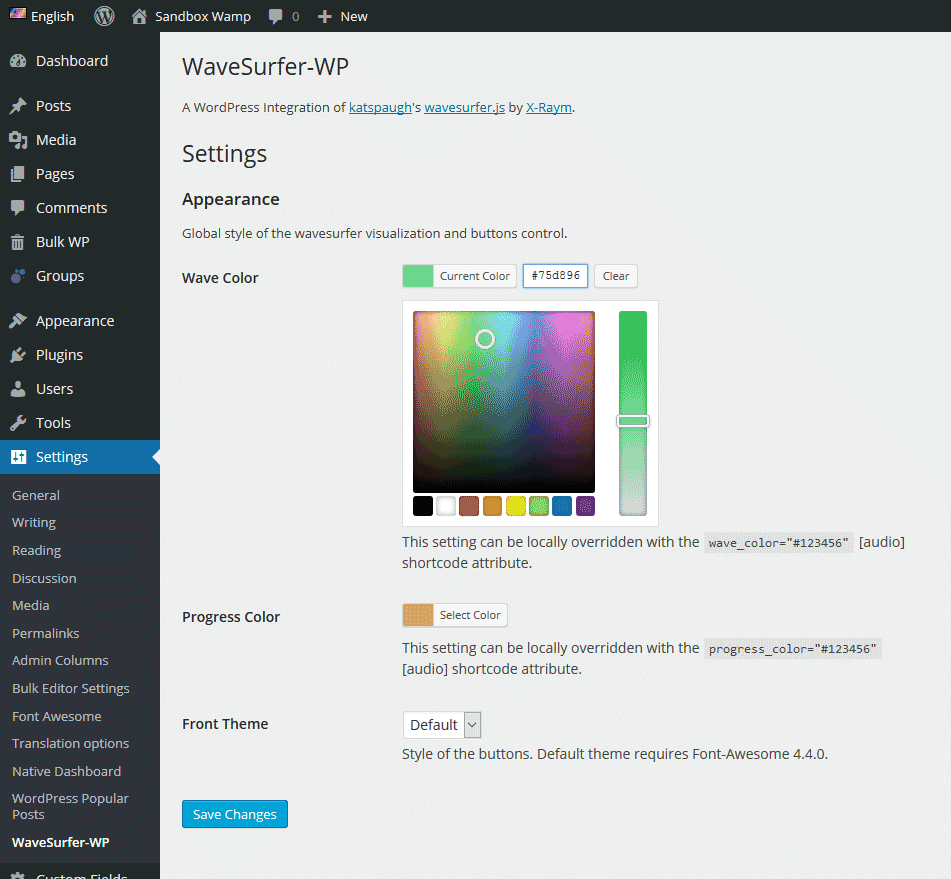Click the plus icon next to New
This screenshot has width=951, height=879.
[x=324, y=17]
